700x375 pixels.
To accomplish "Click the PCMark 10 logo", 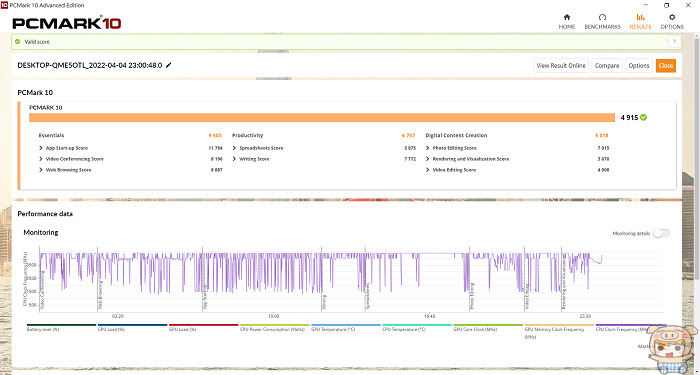I will pos(67,23).
